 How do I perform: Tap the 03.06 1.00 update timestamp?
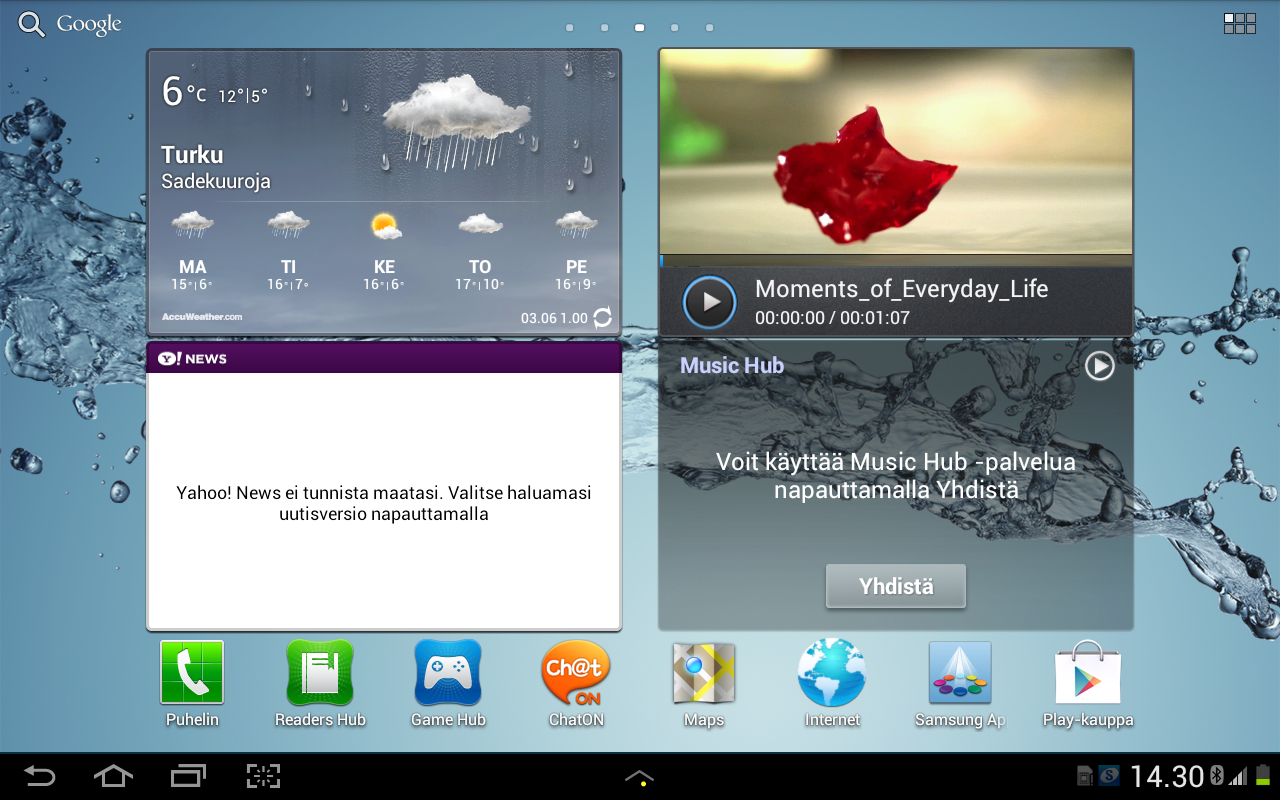coord(554,318)
